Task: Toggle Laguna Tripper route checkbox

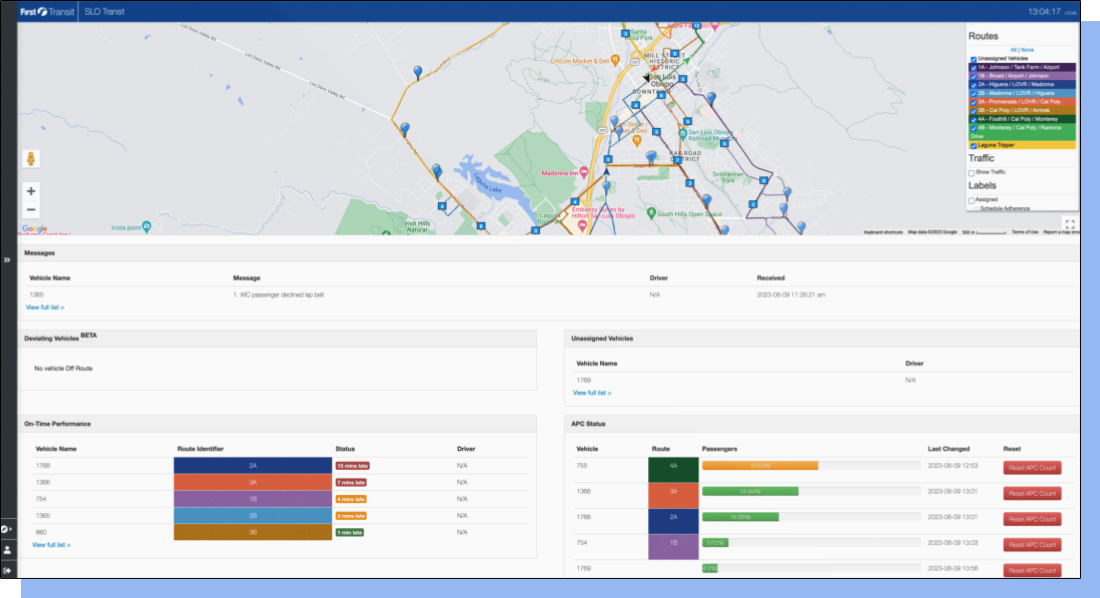Action: point(973,145)
